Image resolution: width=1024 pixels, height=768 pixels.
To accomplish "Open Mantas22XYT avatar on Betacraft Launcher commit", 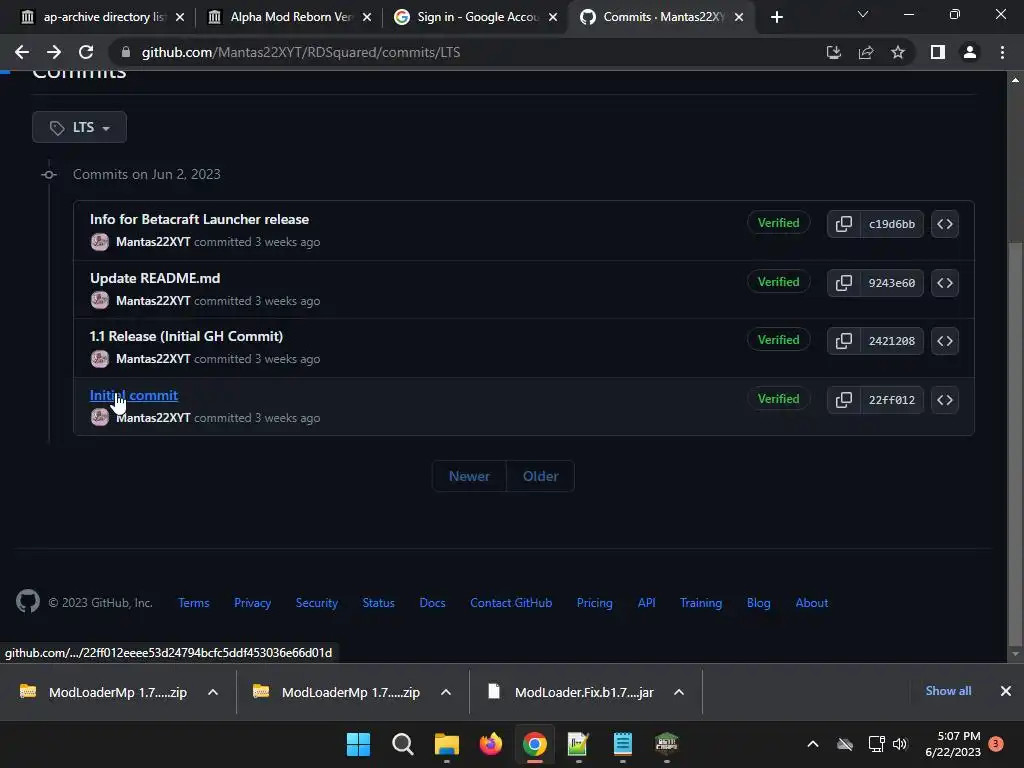I will coord(99,242).
